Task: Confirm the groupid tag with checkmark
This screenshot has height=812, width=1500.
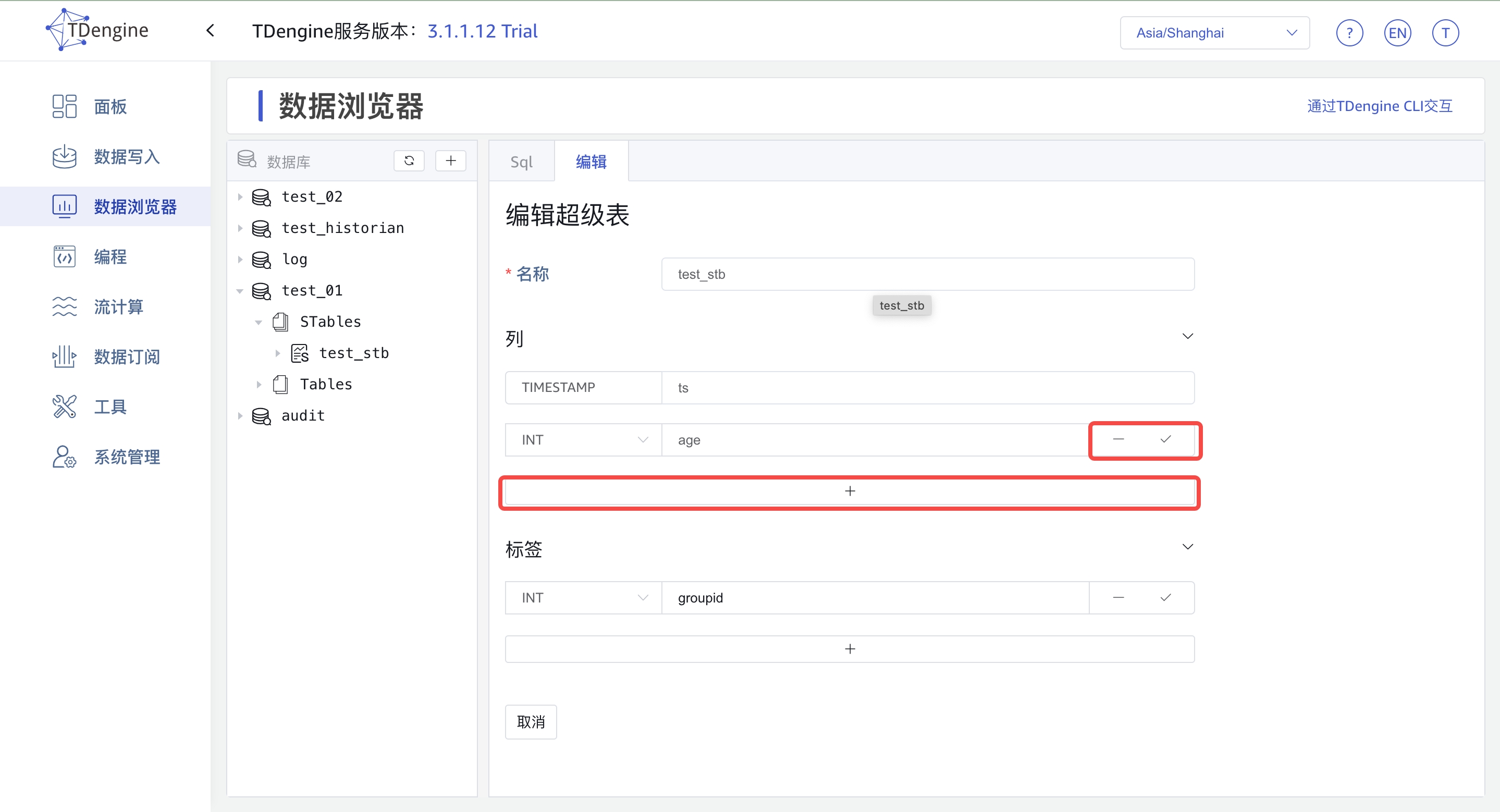Action: coord(1165,598)
